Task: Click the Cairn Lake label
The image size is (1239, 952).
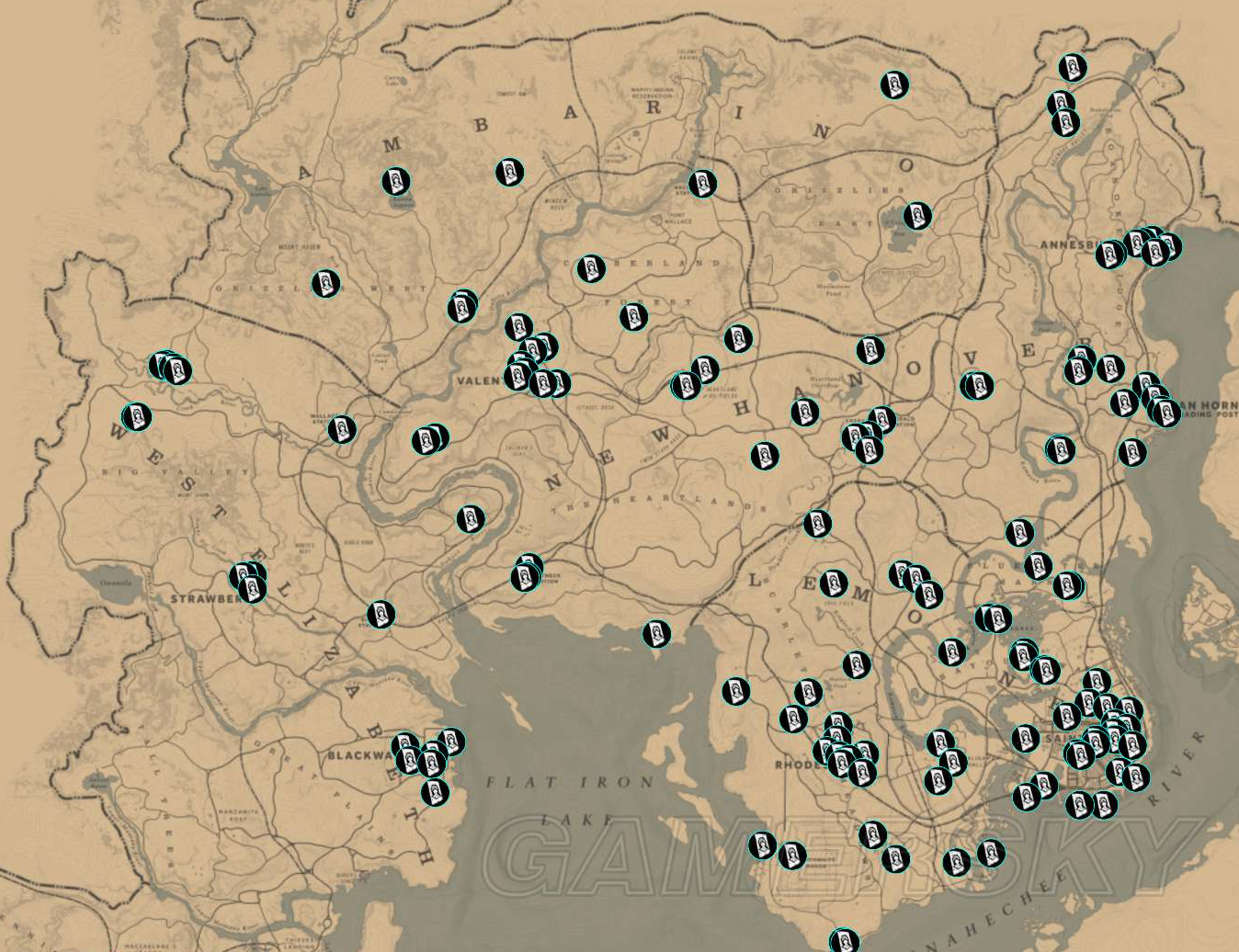Action: click(x=393, y=80)
